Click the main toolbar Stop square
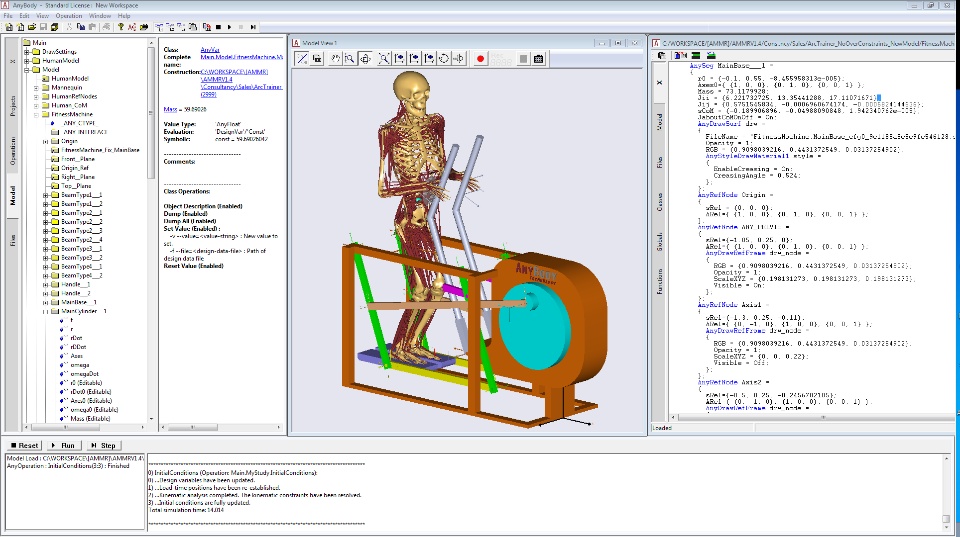 218,27
